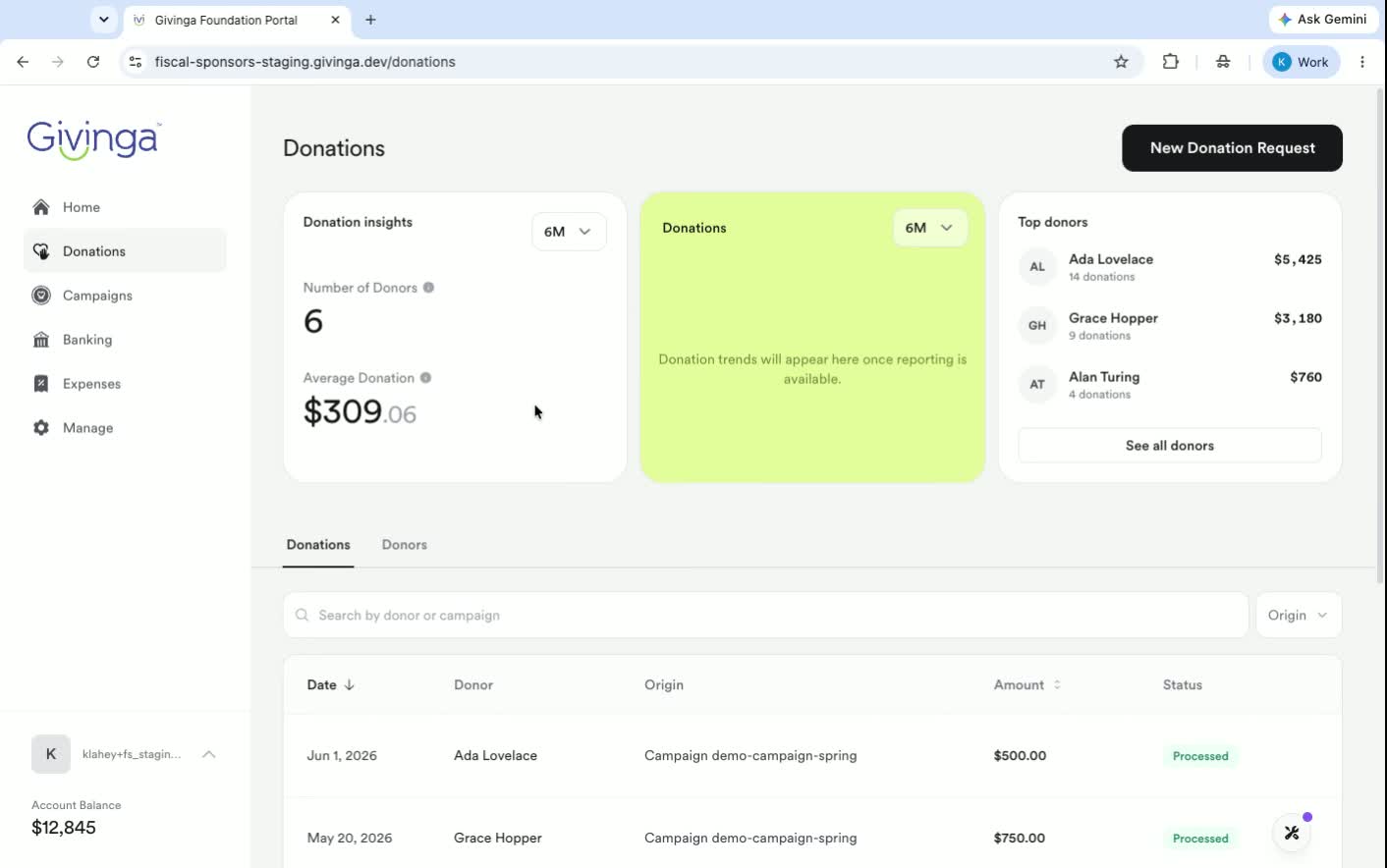Click the browser Forward arrow
This screenshot has height=868, width=1387.
(58, 62)
